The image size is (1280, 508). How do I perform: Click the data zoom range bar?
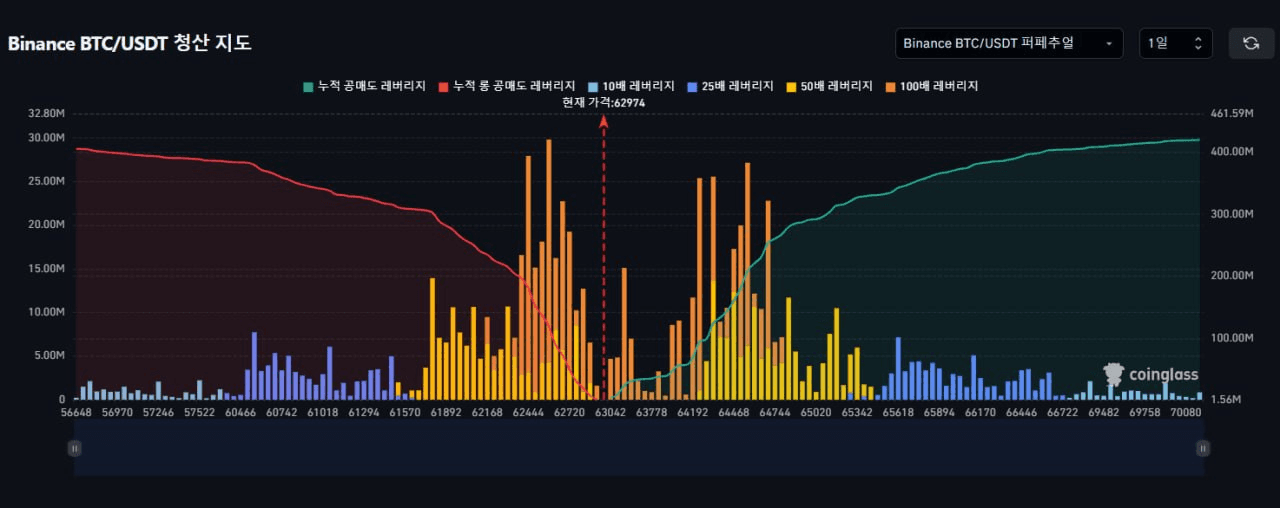pos(638,448)
